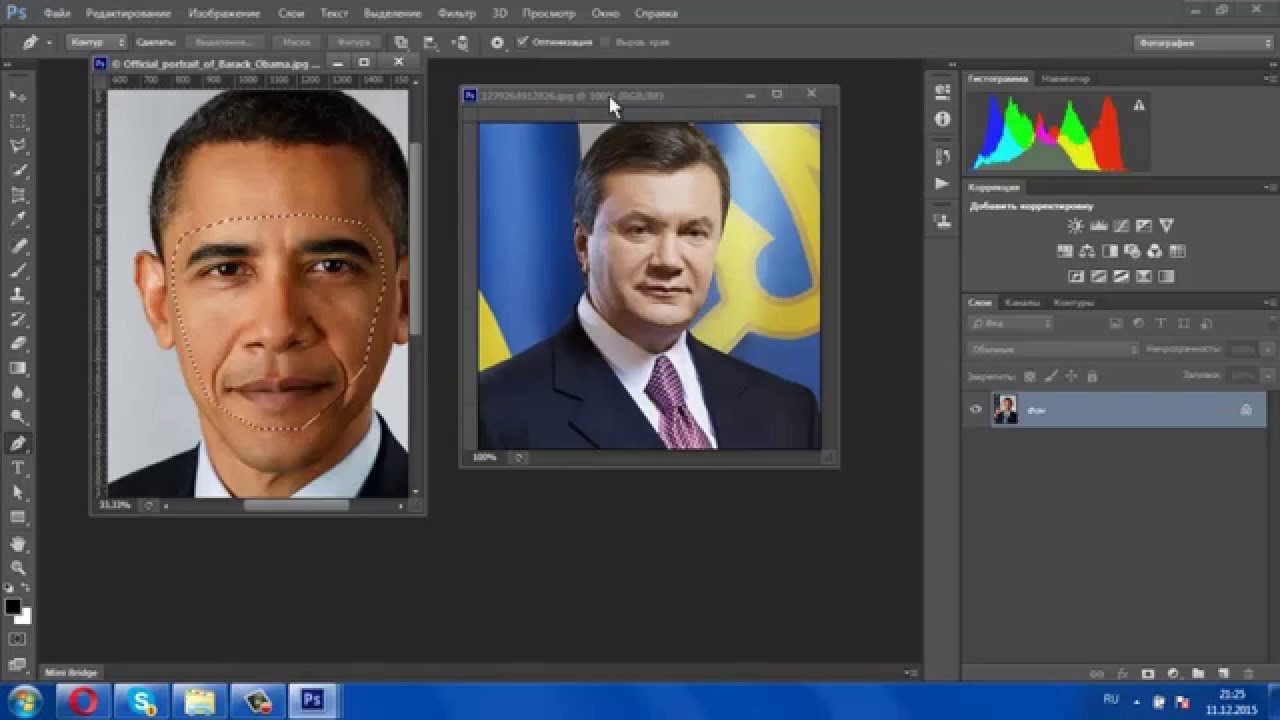Click the Маска button in options bar
Image resolution: width=1280 pixels, height=720 pixels.
(x=296, y=43)
